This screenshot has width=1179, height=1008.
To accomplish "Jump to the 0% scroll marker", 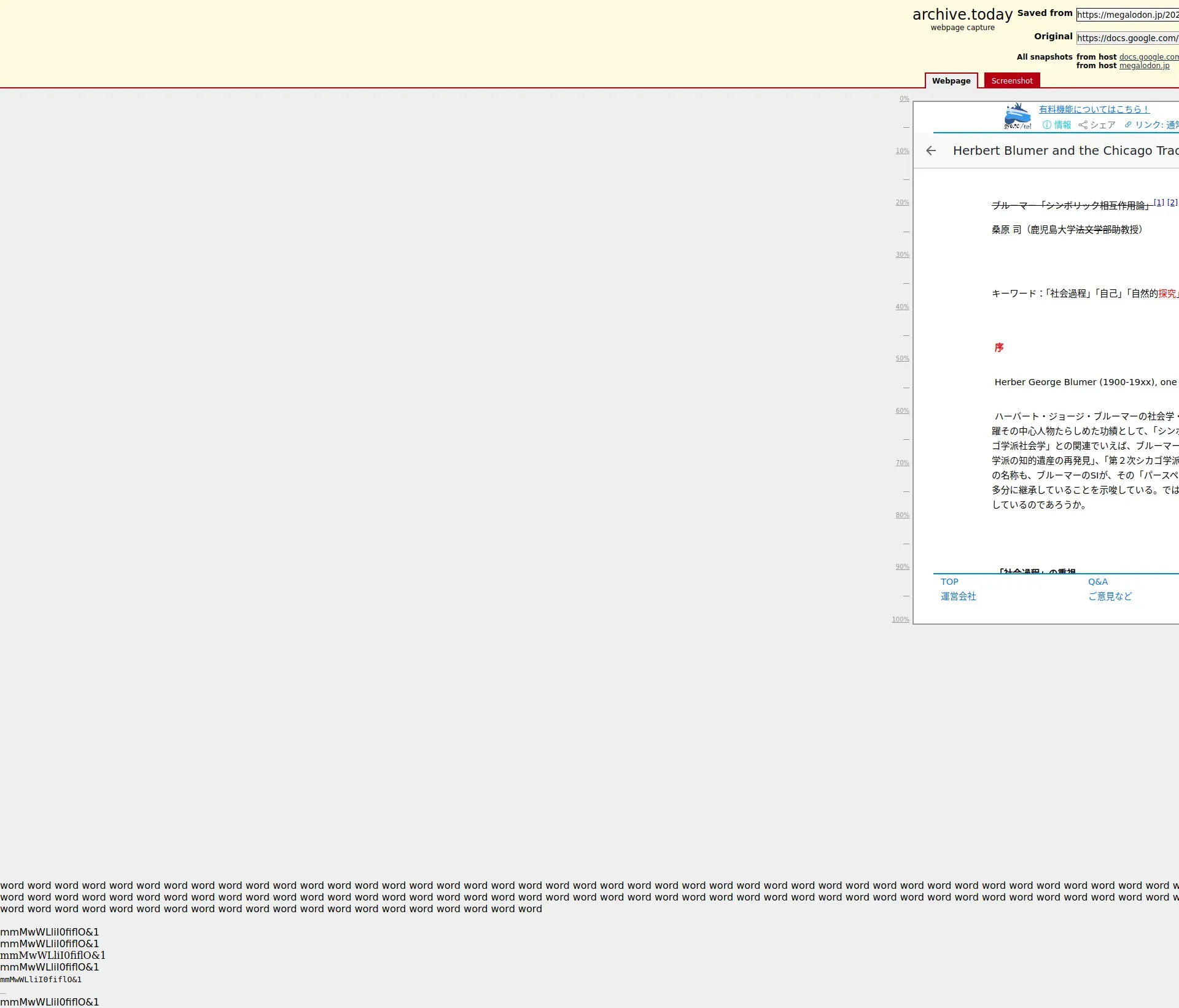I will (x=904, y=98).
